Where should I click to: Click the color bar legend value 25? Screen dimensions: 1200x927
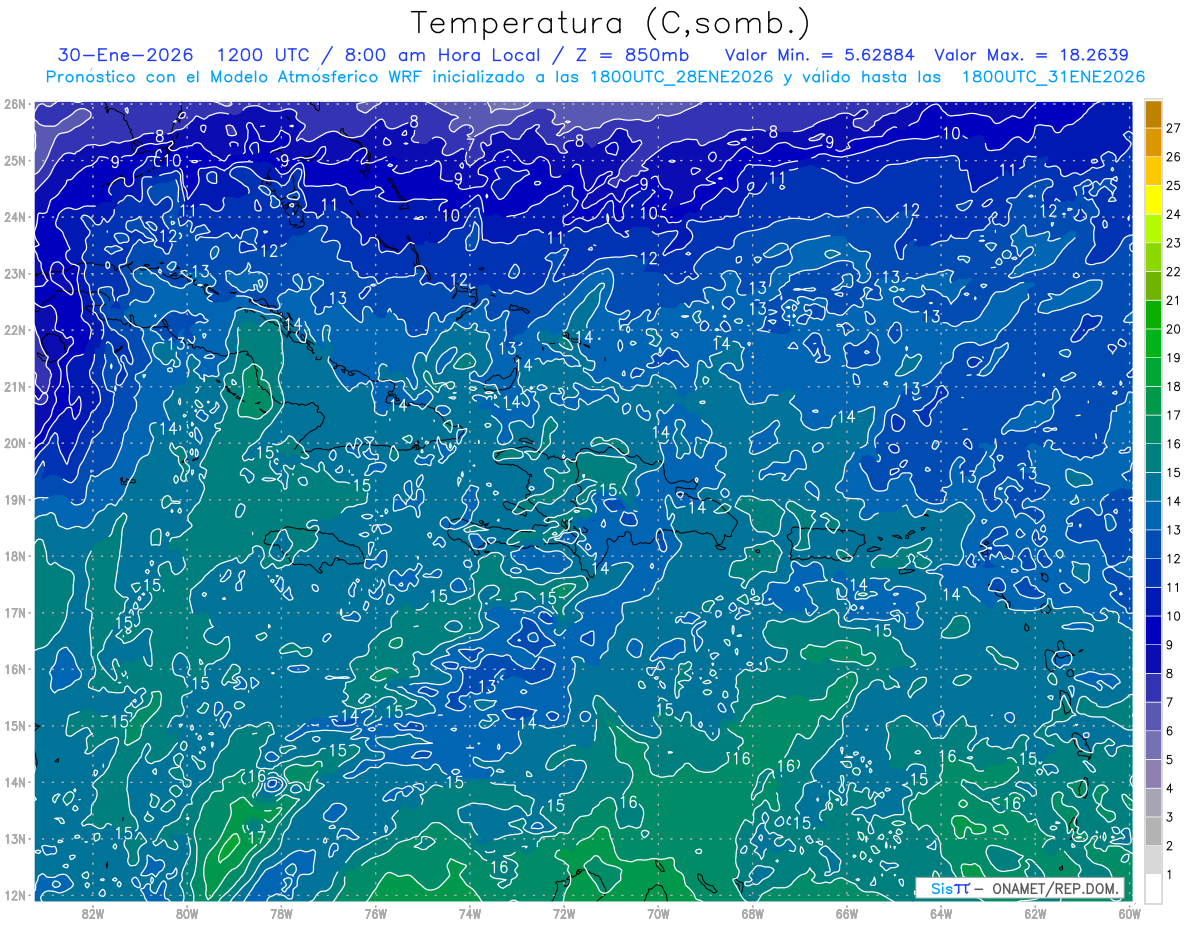(x=1174, y=185)
